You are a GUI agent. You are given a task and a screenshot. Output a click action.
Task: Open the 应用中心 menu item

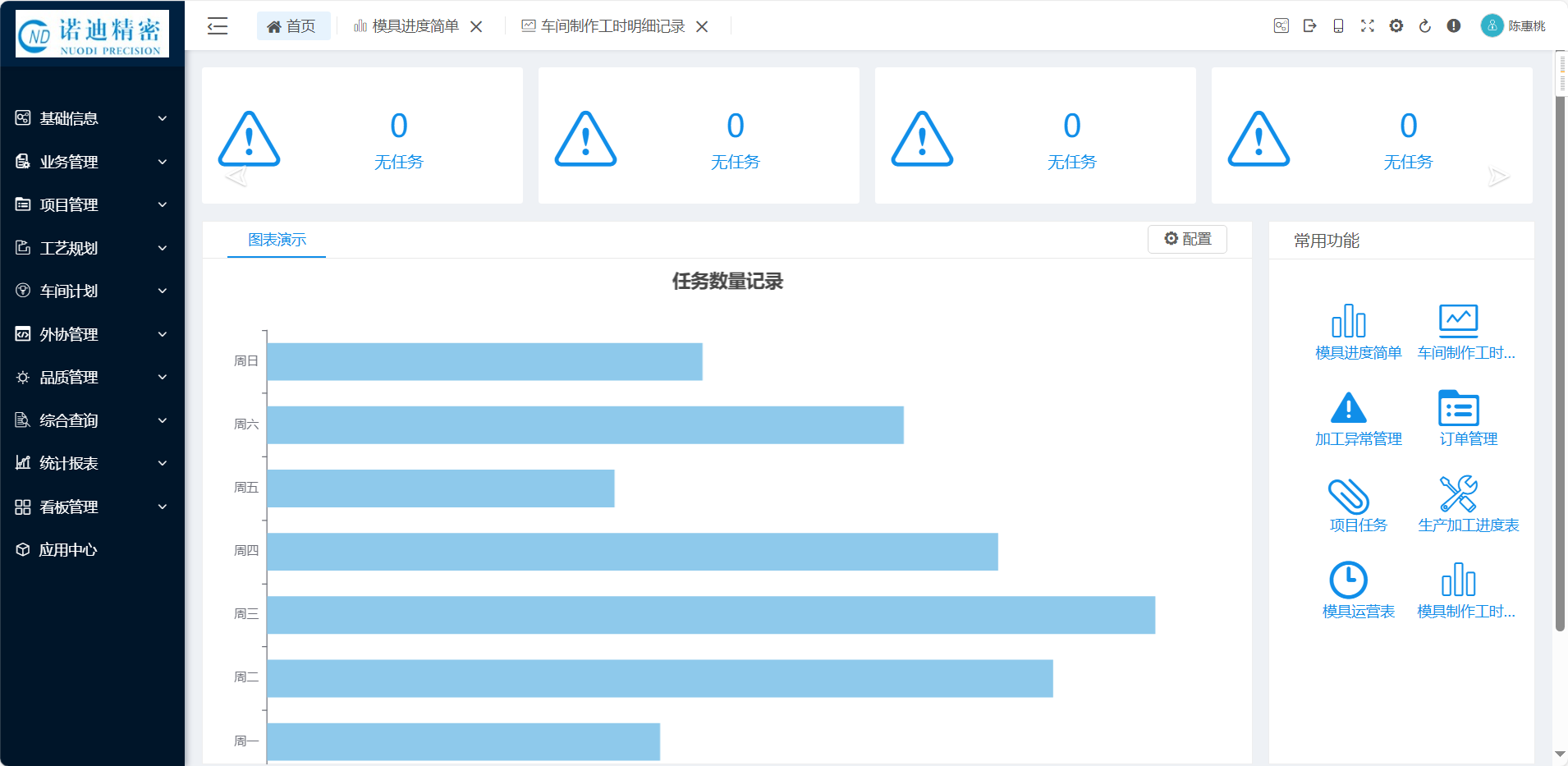pos(68,550)
